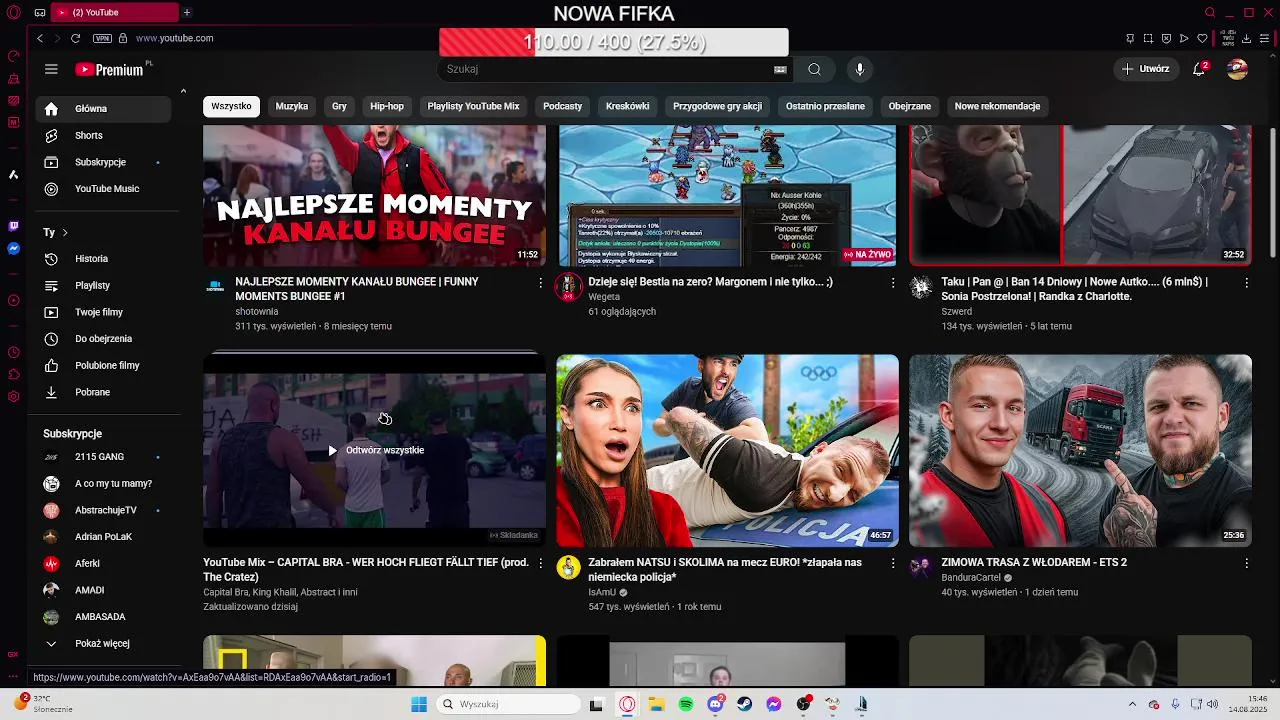Screen dimensions: 1280x720
Task: Switch to the (2) YouTube browser tab
Action: click(x=114, y=12)
